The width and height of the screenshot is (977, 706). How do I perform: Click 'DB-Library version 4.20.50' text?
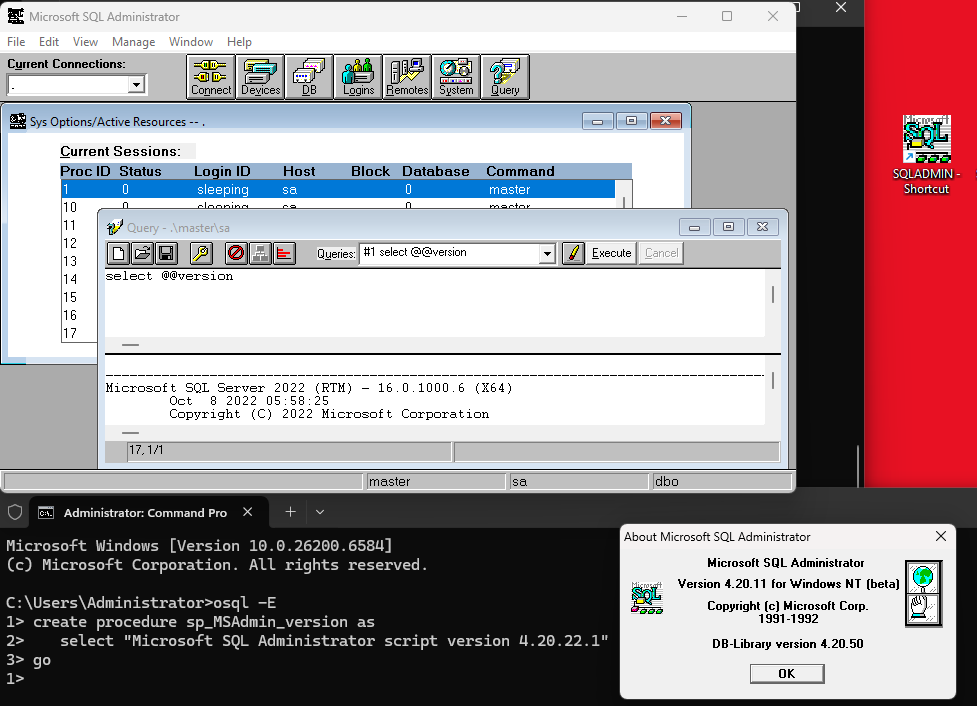(788, 644)
